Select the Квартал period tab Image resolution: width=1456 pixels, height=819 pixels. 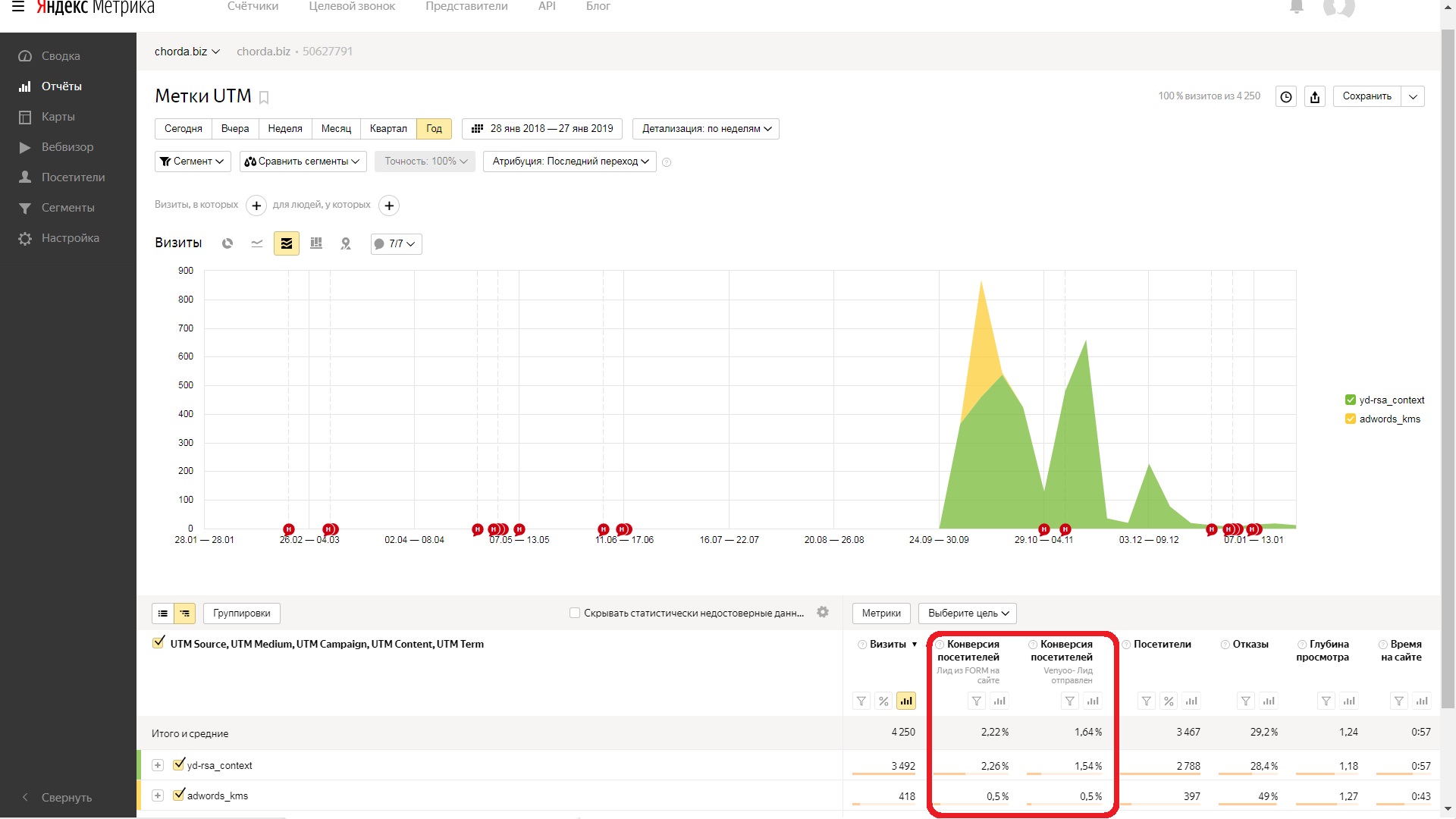pyautogui.click(x=388, y=129)
